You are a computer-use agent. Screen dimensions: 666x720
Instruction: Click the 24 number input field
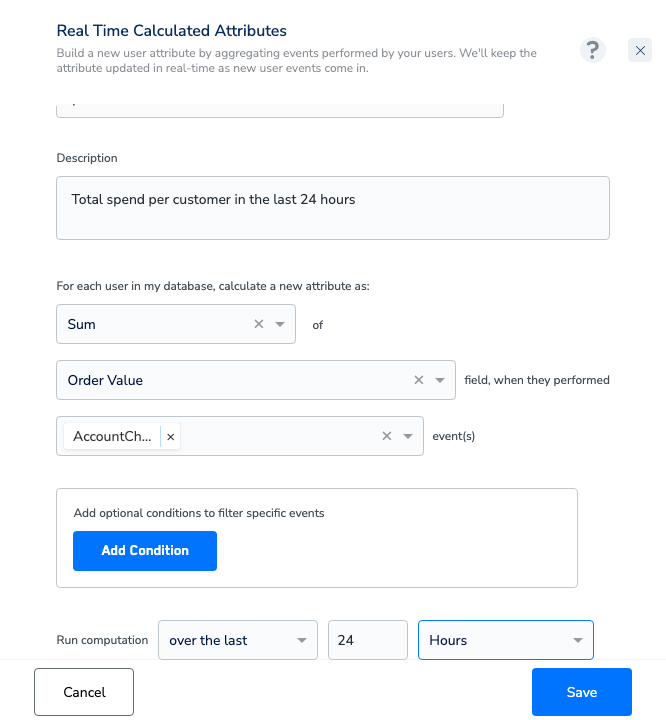click(x=367, y=640)
